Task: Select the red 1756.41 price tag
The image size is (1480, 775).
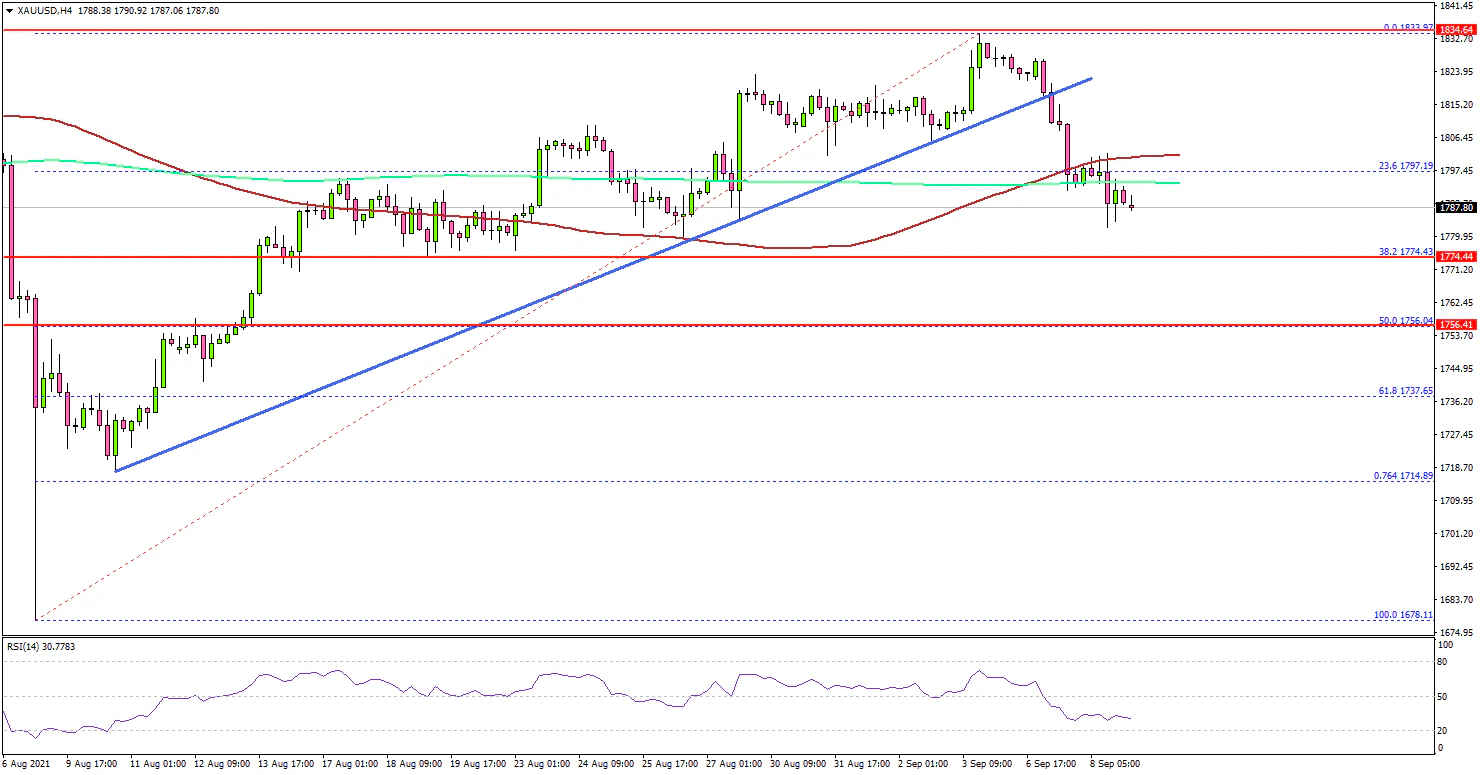Action: click(x=1456, y=325)
